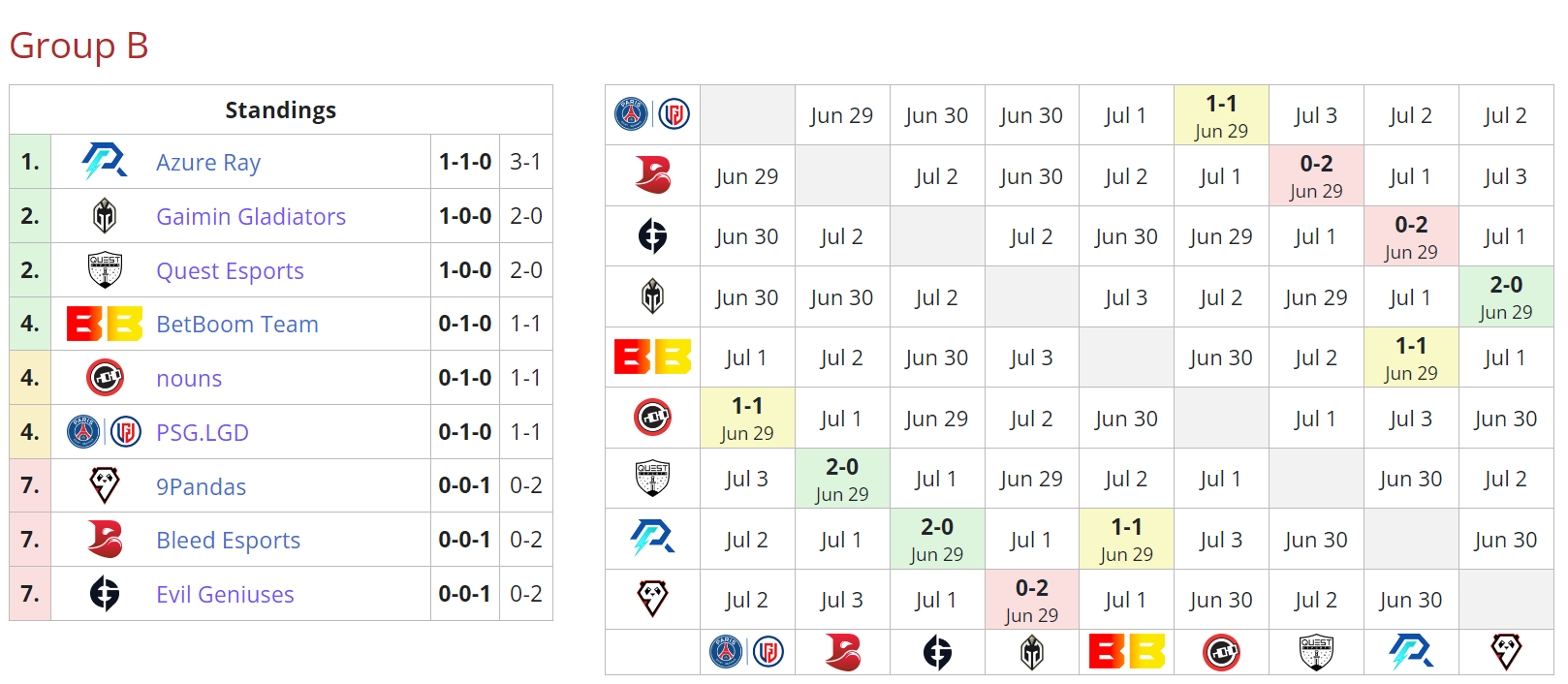Click the 1-1 result in the grid's top row

point(1221,104)
